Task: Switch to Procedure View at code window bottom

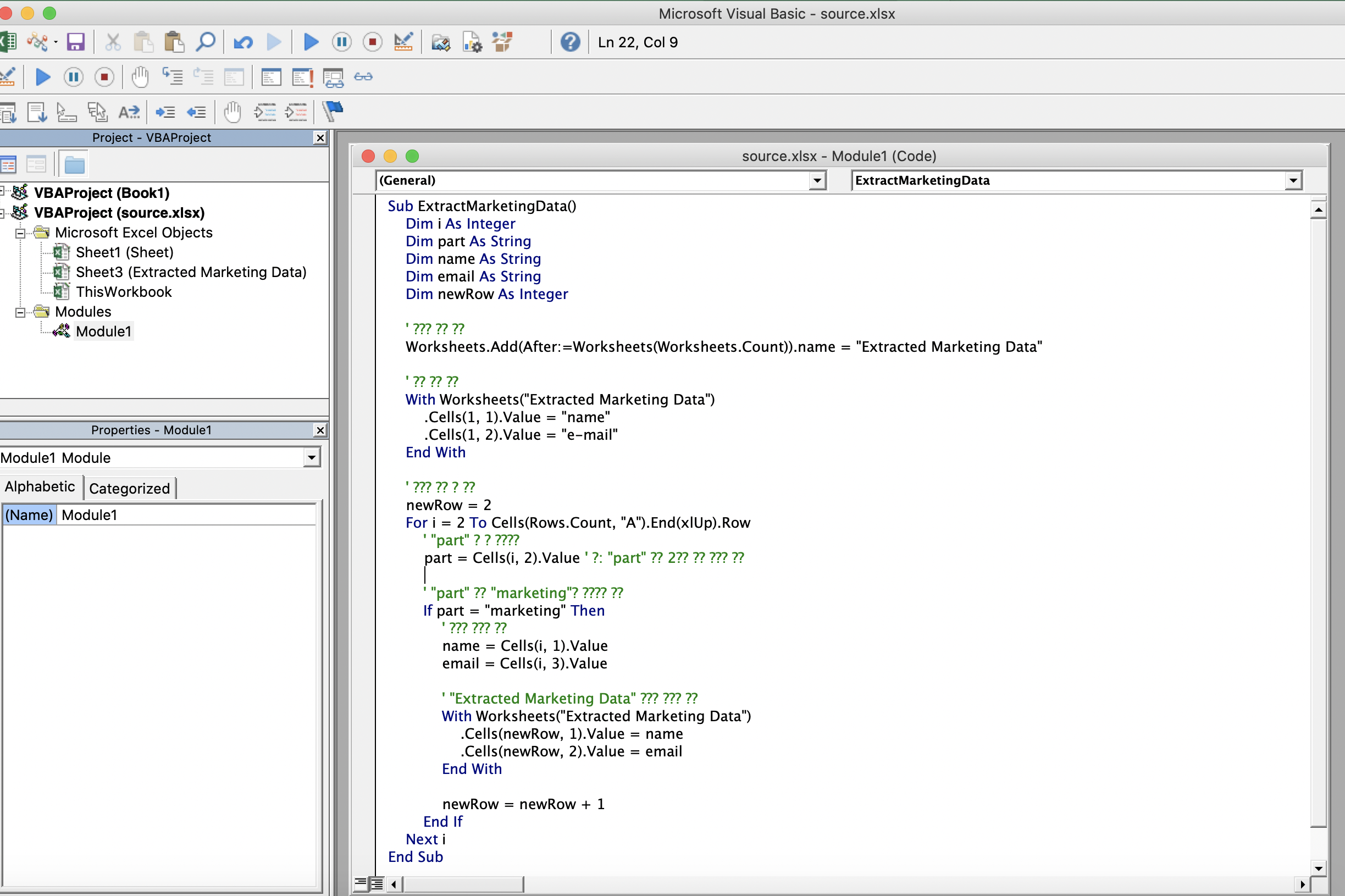Action: [x=361, y=884]
